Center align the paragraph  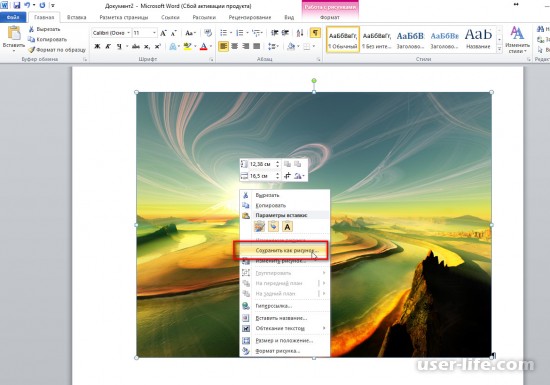point(235,46)
